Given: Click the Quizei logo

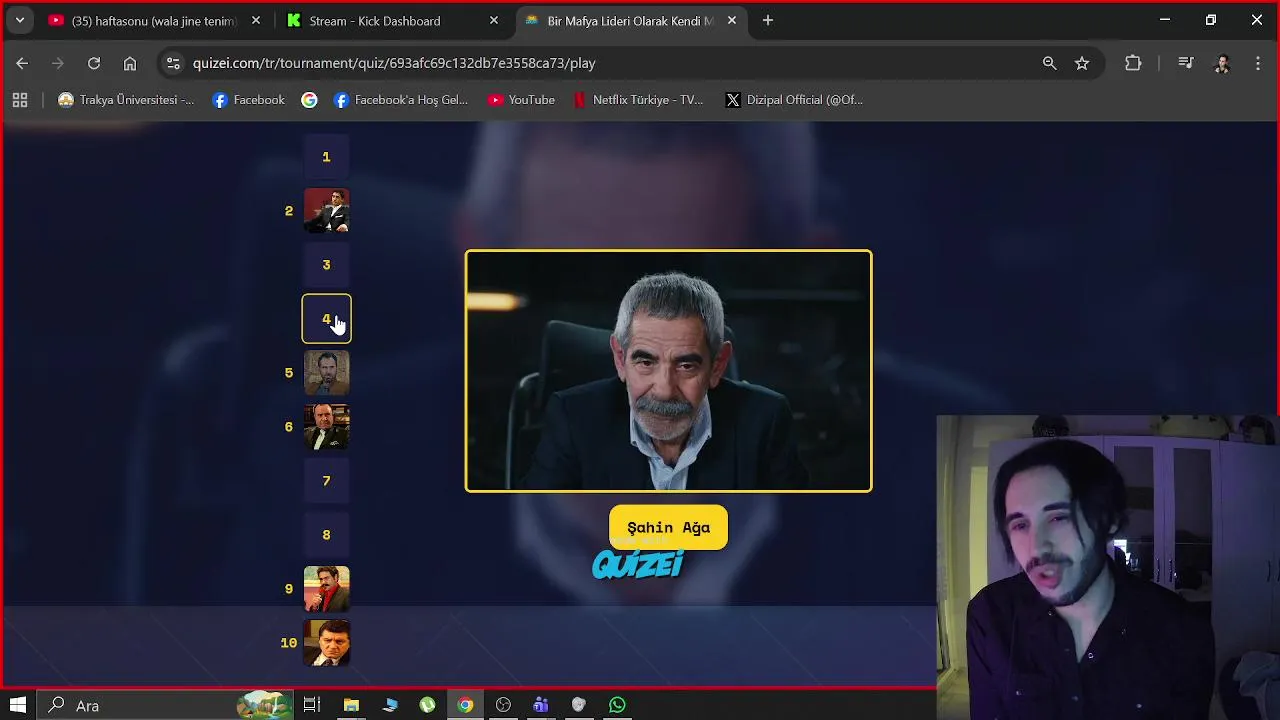Looking at the screenshot, I should [637, 565].
